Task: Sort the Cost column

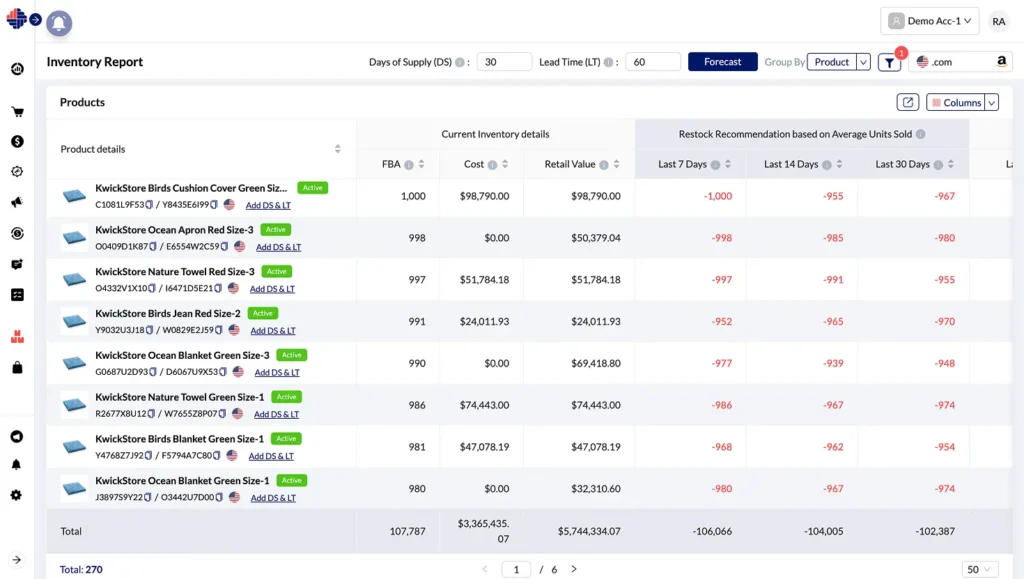Action: click(505, 164)
